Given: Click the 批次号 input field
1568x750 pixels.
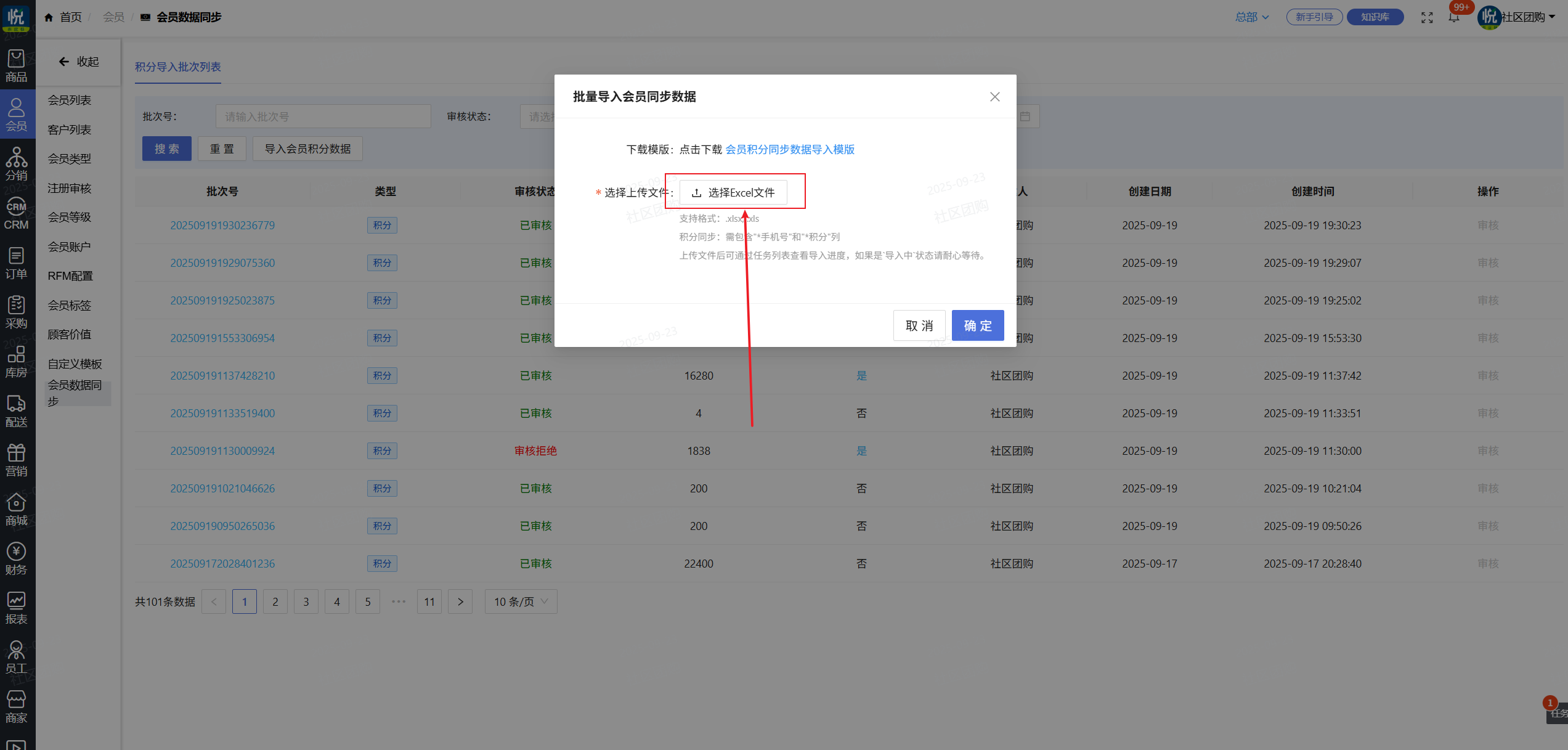Looking at the screenshot, I should (323, 116).
